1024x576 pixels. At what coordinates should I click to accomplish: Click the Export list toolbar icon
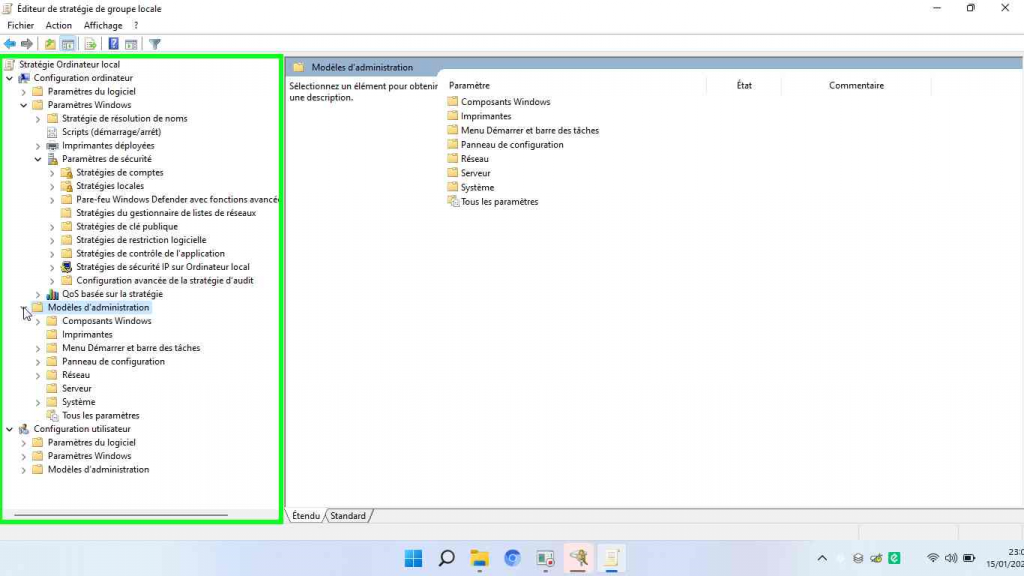90,44
